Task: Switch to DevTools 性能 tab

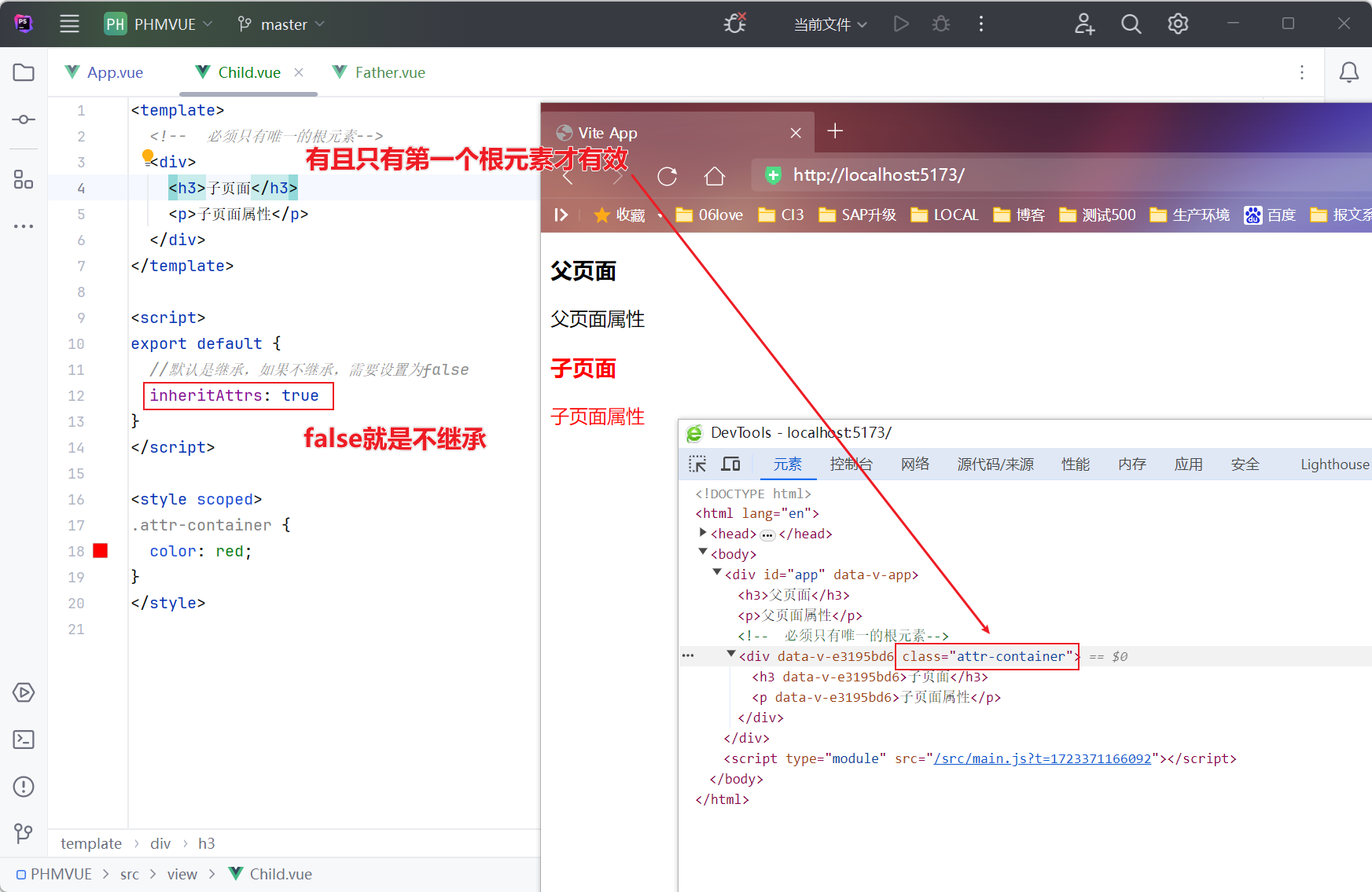Action: click(1076, 464)
